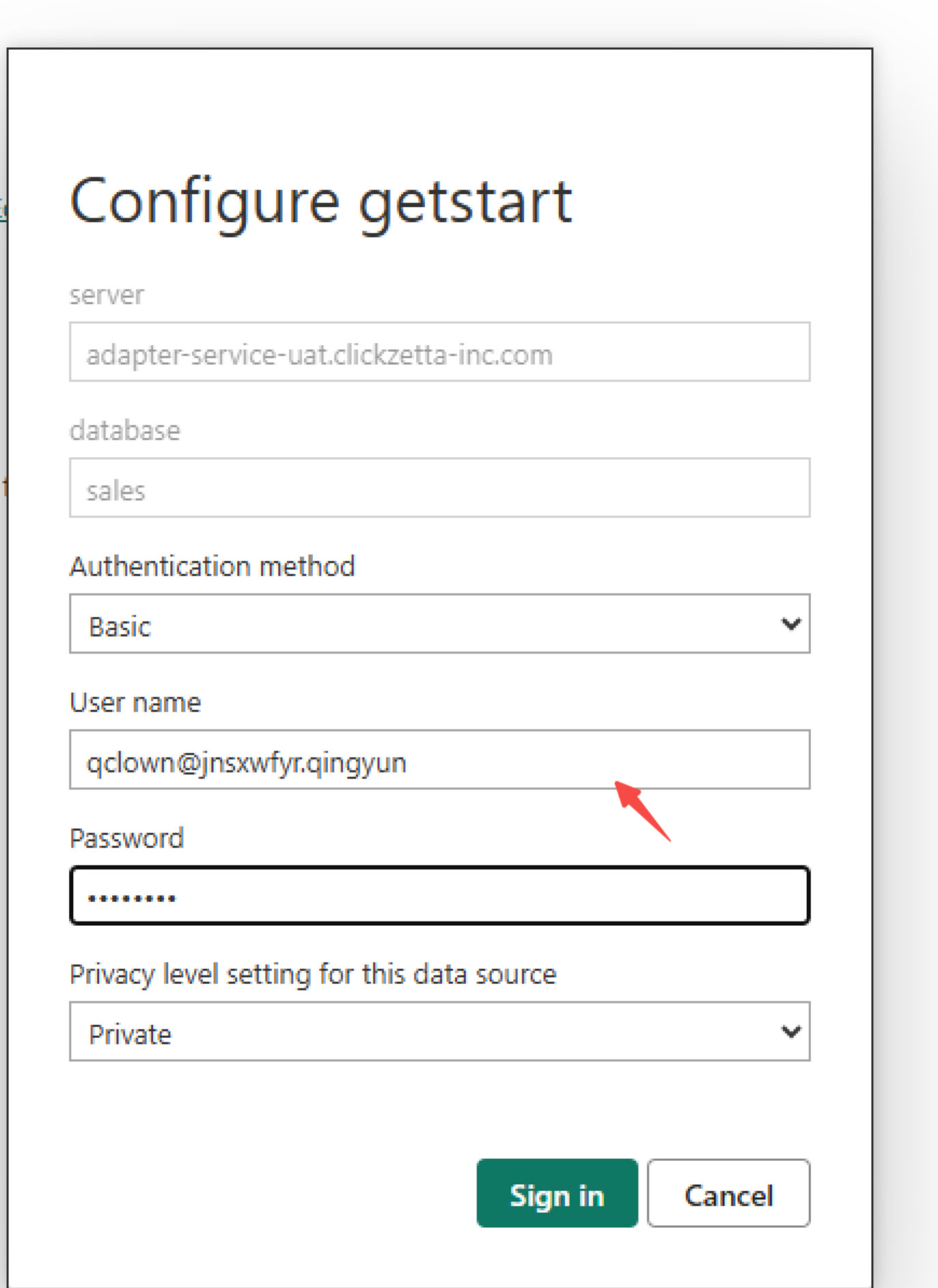Click the Password label text

tap(127, 839)
